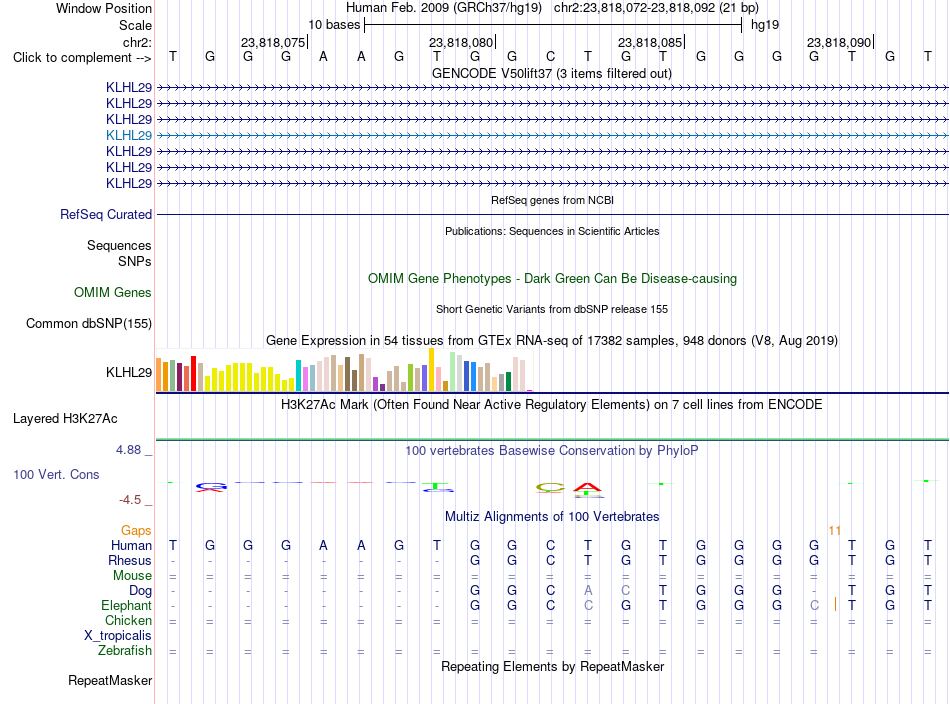Click the red bar in GTEx expression chart

(x=193, y=373)
